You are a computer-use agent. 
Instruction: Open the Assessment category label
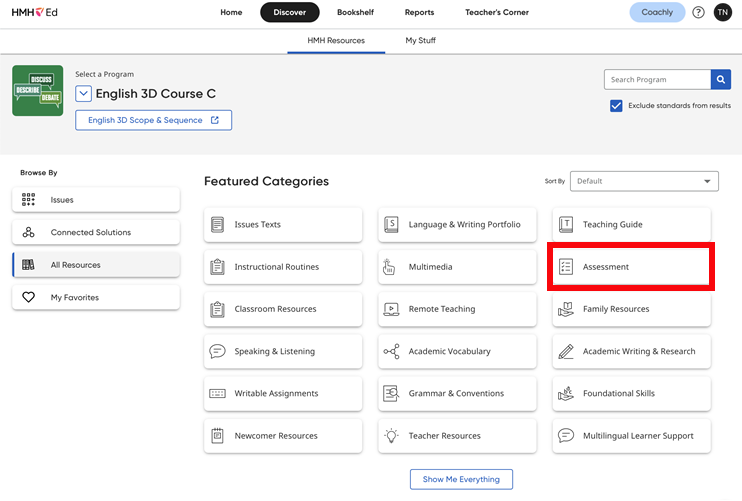point(606,267)
